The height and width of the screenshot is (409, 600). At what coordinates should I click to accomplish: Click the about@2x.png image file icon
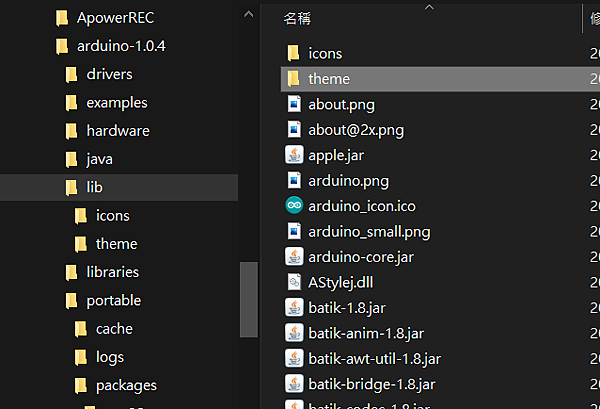pos(294,130)
